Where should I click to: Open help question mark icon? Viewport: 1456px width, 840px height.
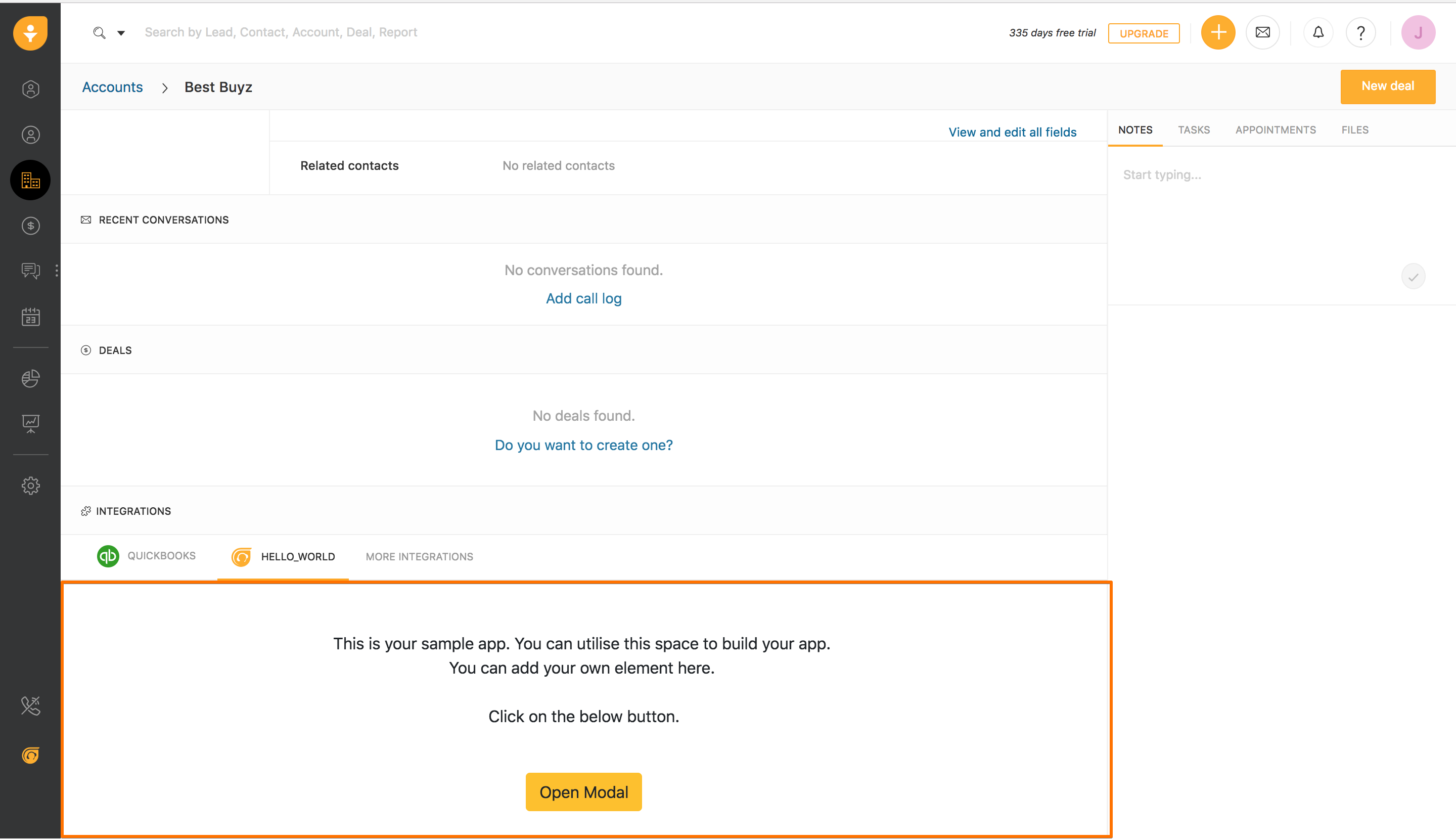pyautogui.click(x=1361, y=32)
